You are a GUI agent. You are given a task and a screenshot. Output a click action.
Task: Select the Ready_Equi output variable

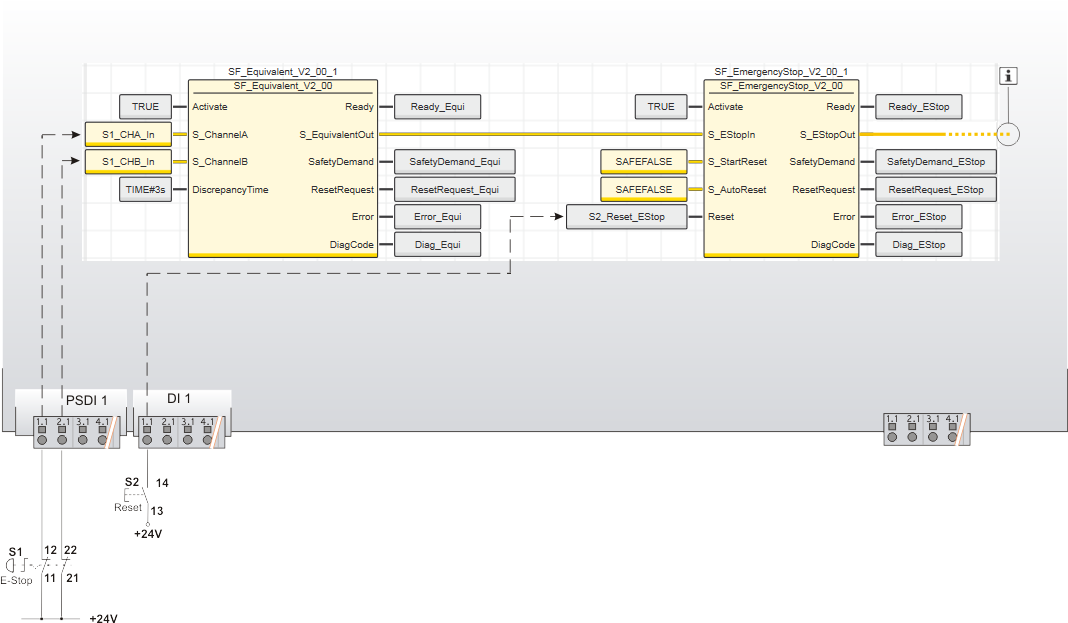(437, 107)
